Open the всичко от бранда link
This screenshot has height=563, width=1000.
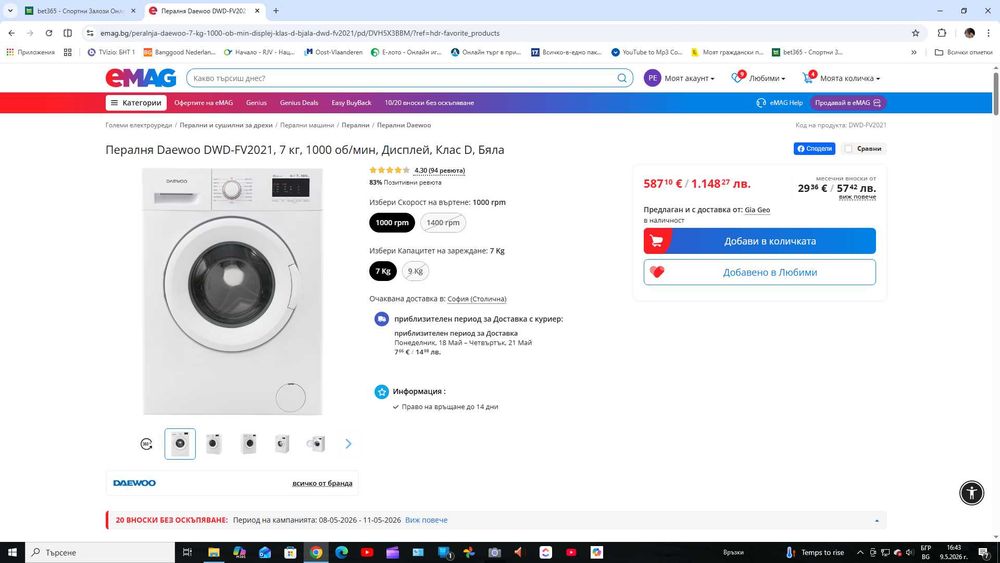[322, 483]
